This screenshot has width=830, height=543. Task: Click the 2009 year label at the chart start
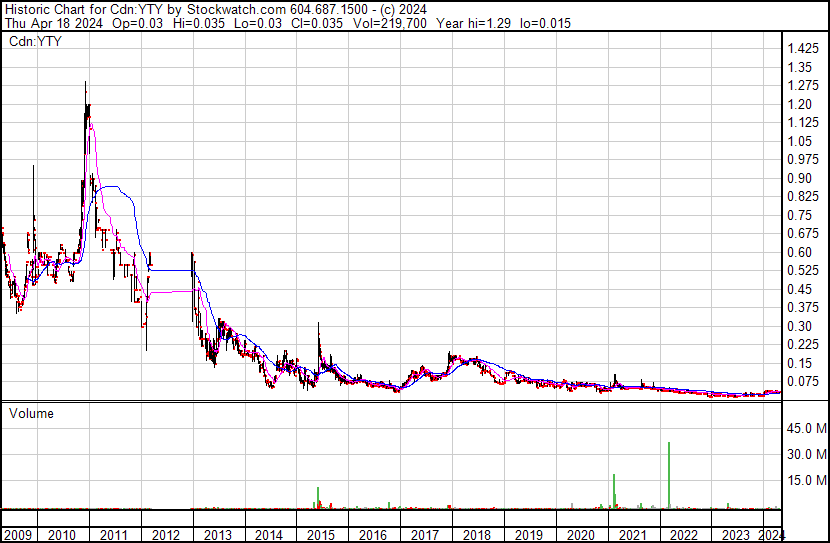click(18, 535)
